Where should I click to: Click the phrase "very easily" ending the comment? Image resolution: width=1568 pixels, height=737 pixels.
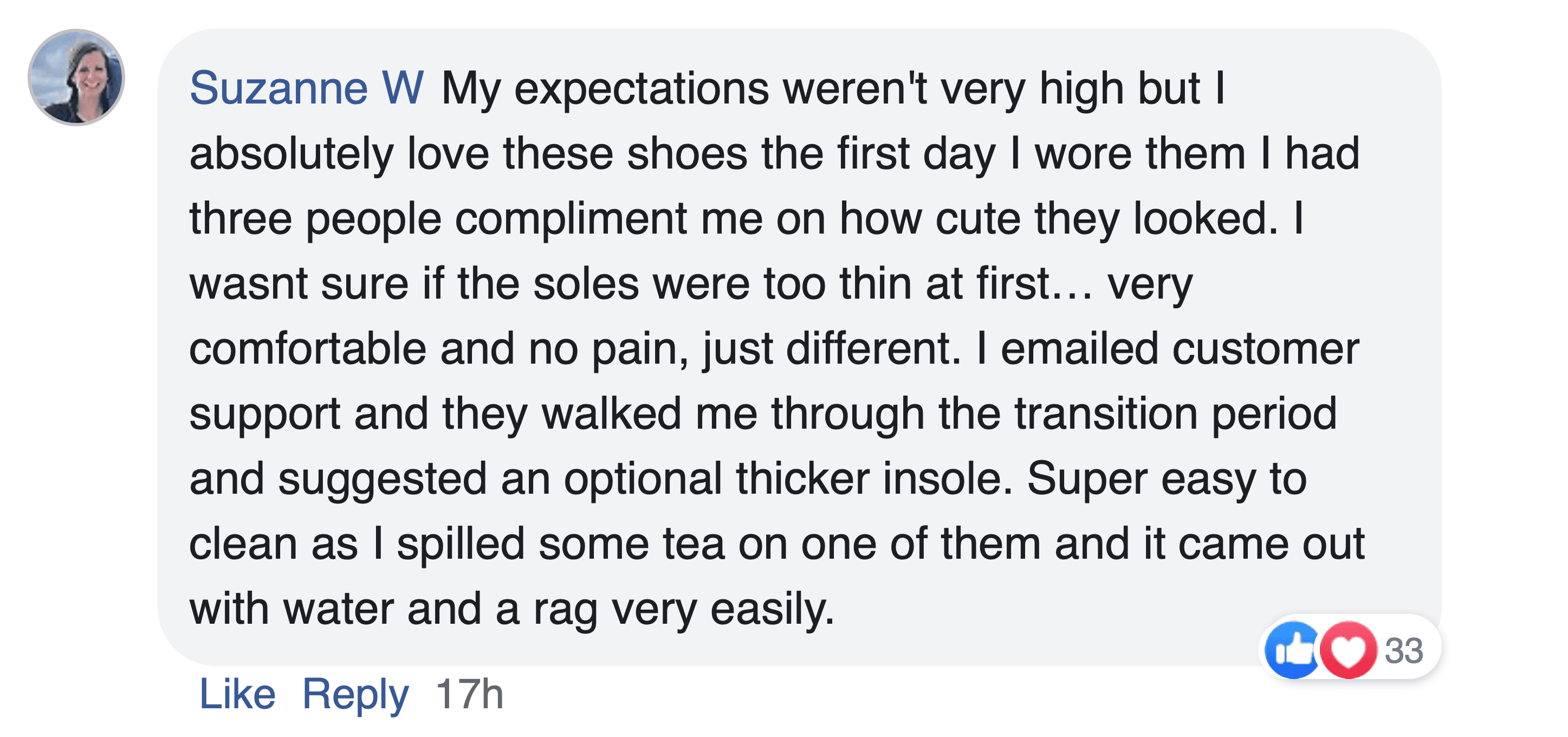pos(722,609)
